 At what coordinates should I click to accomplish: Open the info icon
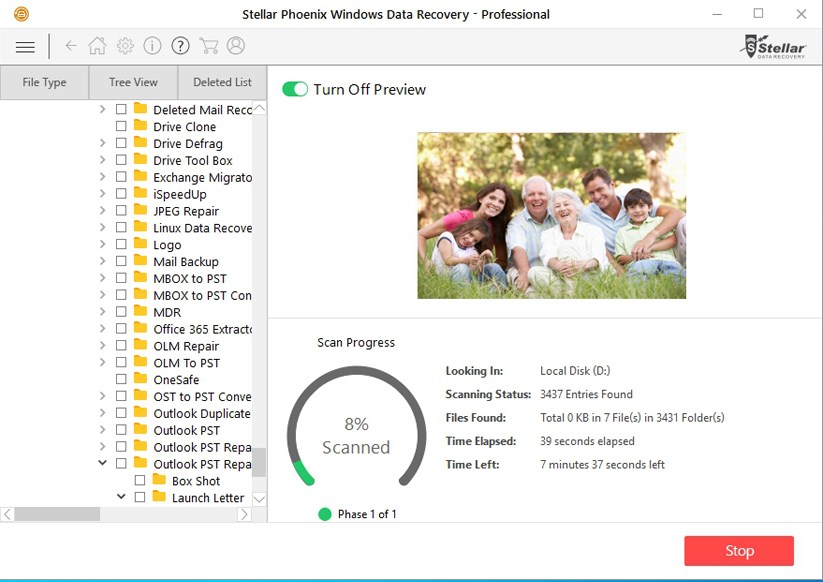click(152, 46)
